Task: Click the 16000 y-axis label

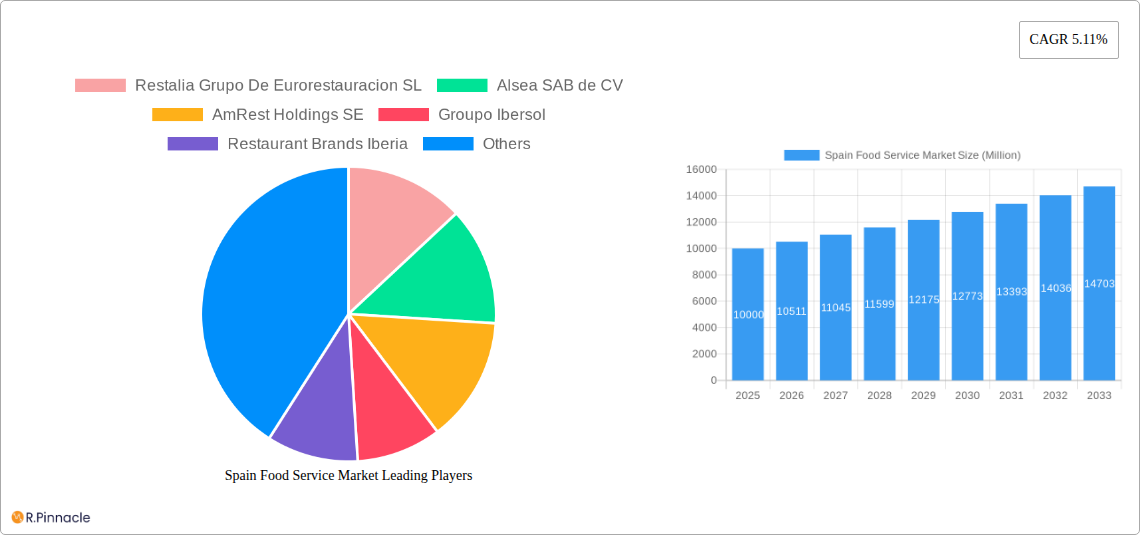Action: (701, 169)
